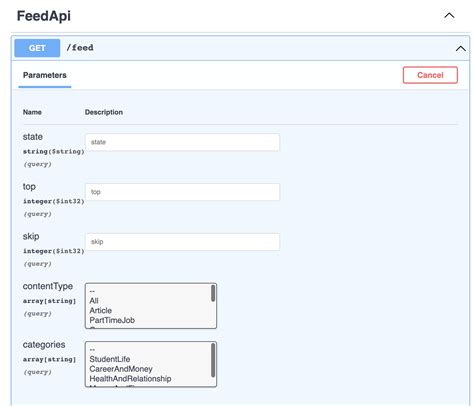The height and width of the screenshot is (406, 474).
Task: Focus the state input field
Action: coord(182,142)
